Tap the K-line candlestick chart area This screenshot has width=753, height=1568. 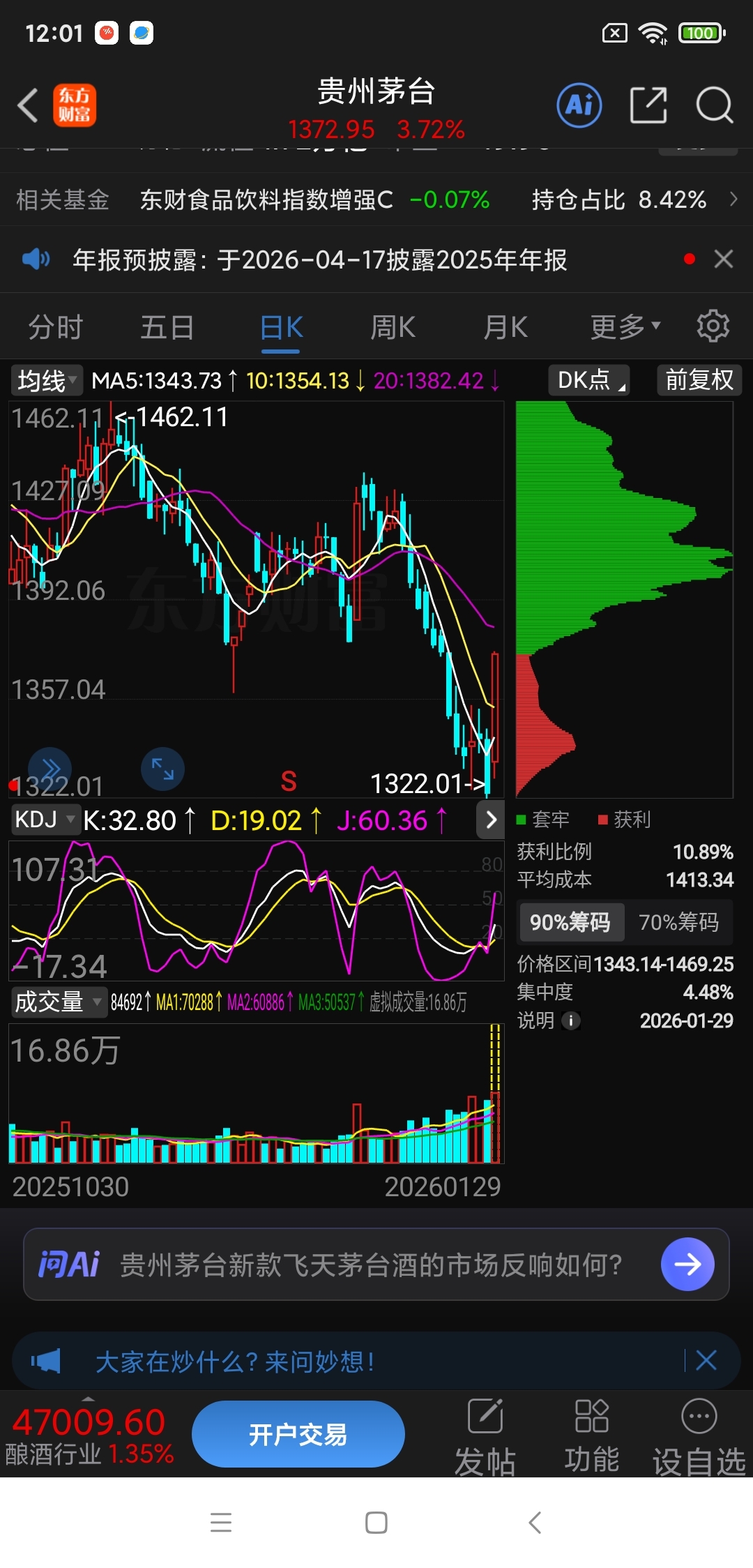point(256,599)
